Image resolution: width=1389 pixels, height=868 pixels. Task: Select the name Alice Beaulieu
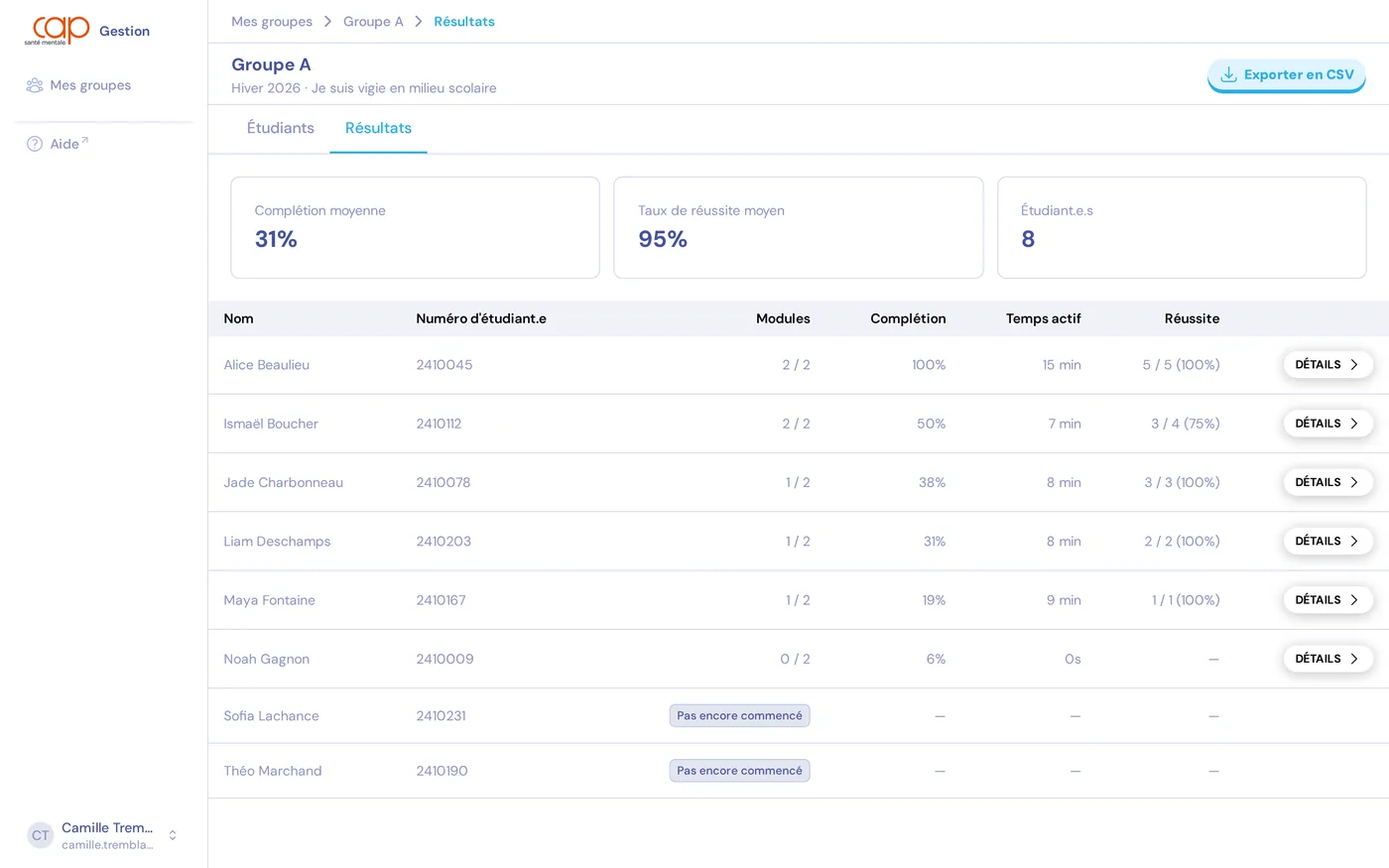[x=267, y=365]
